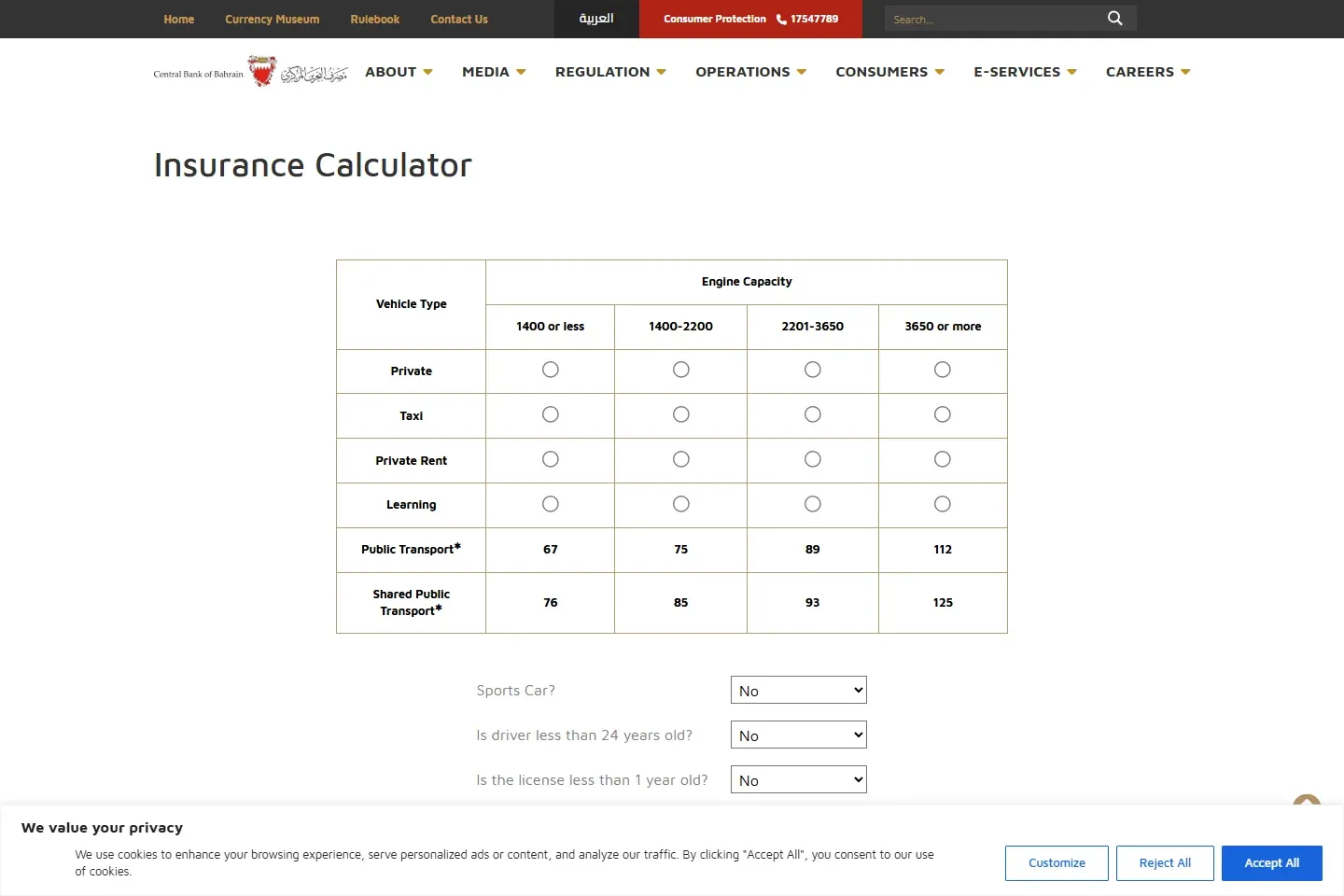Open the Contact Us link

tap(459, 19)
